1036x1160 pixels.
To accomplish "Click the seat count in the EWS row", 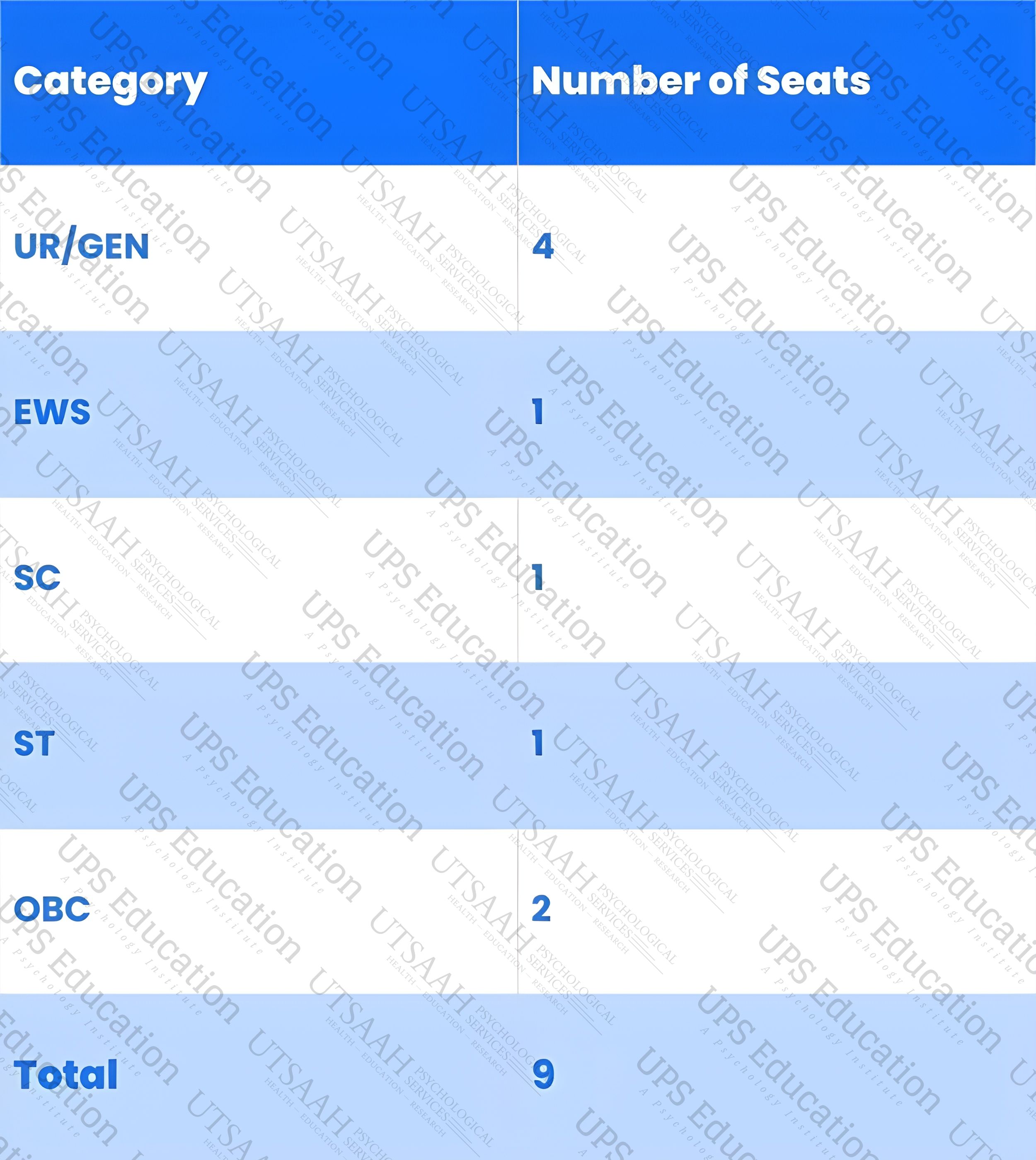I will pyautogui.click(x=538, y=411).
